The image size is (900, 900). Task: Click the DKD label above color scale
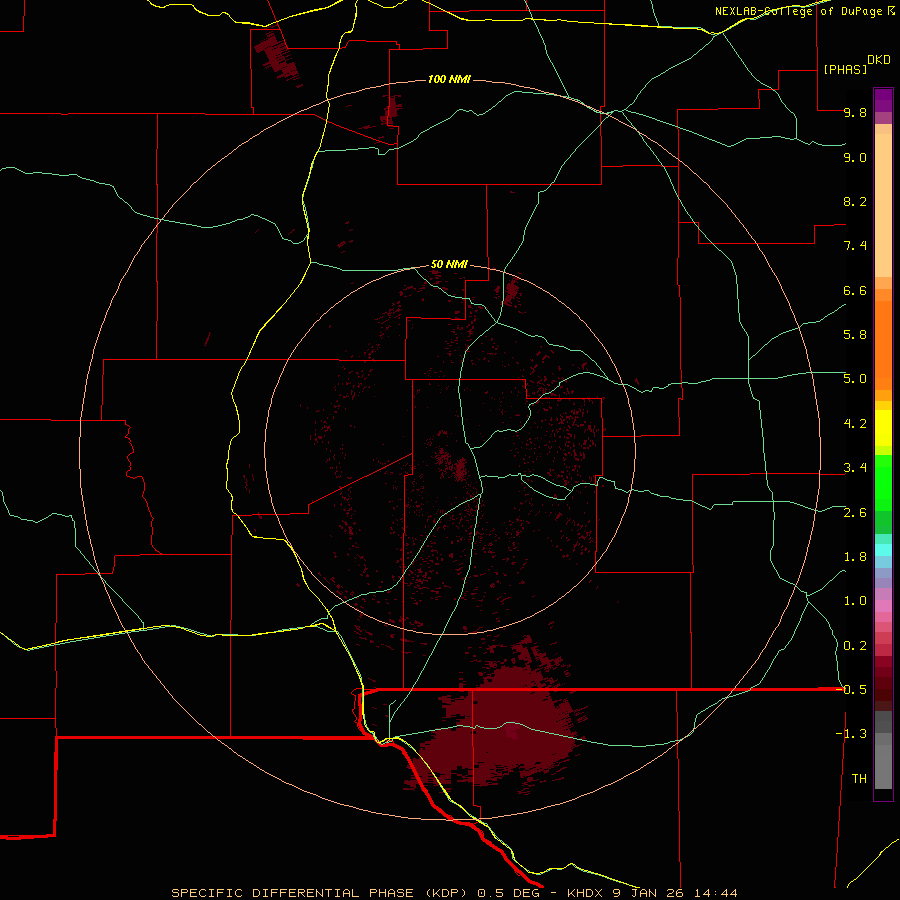pyautogui.click(x=879, y=60)
